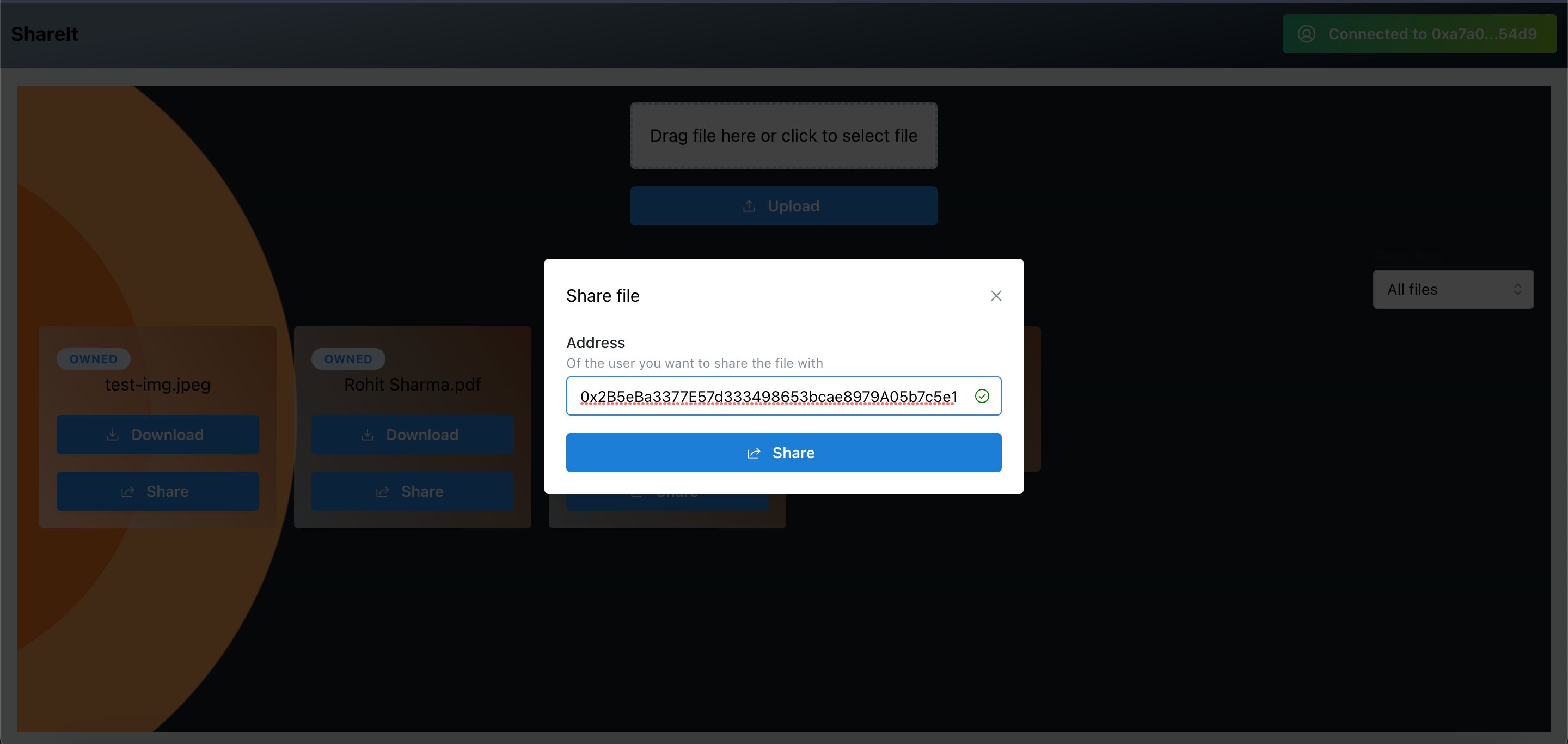Click the Share file dialog title
This screenshot has height=744, width=1568.
coord(603,295)
